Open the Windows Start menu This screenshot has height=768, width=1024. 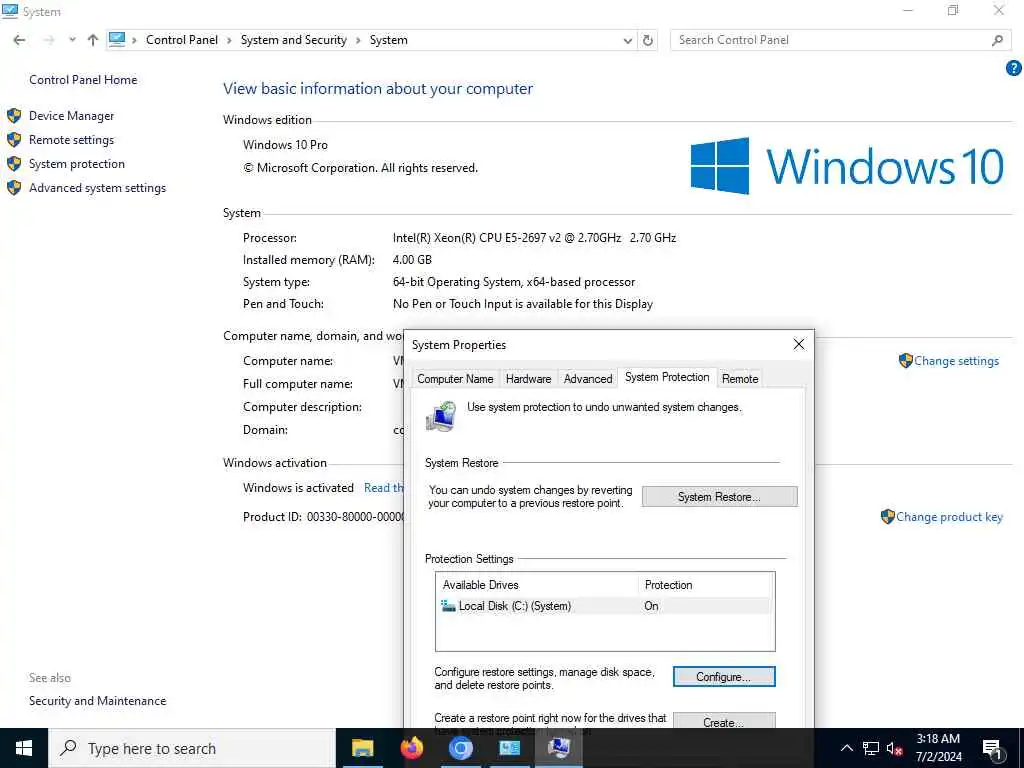click(24, 748)
